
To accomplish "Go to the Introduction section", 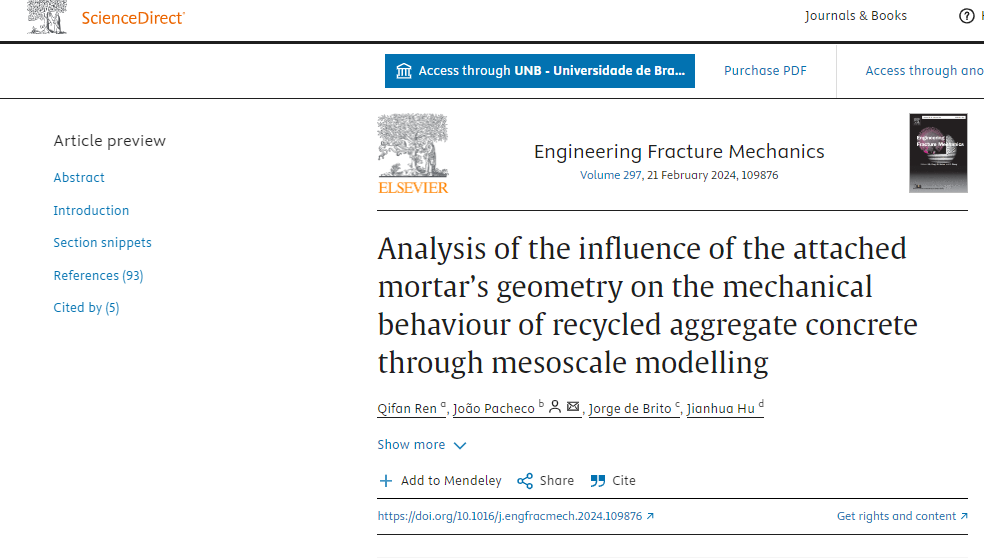I will coord(91,211).
